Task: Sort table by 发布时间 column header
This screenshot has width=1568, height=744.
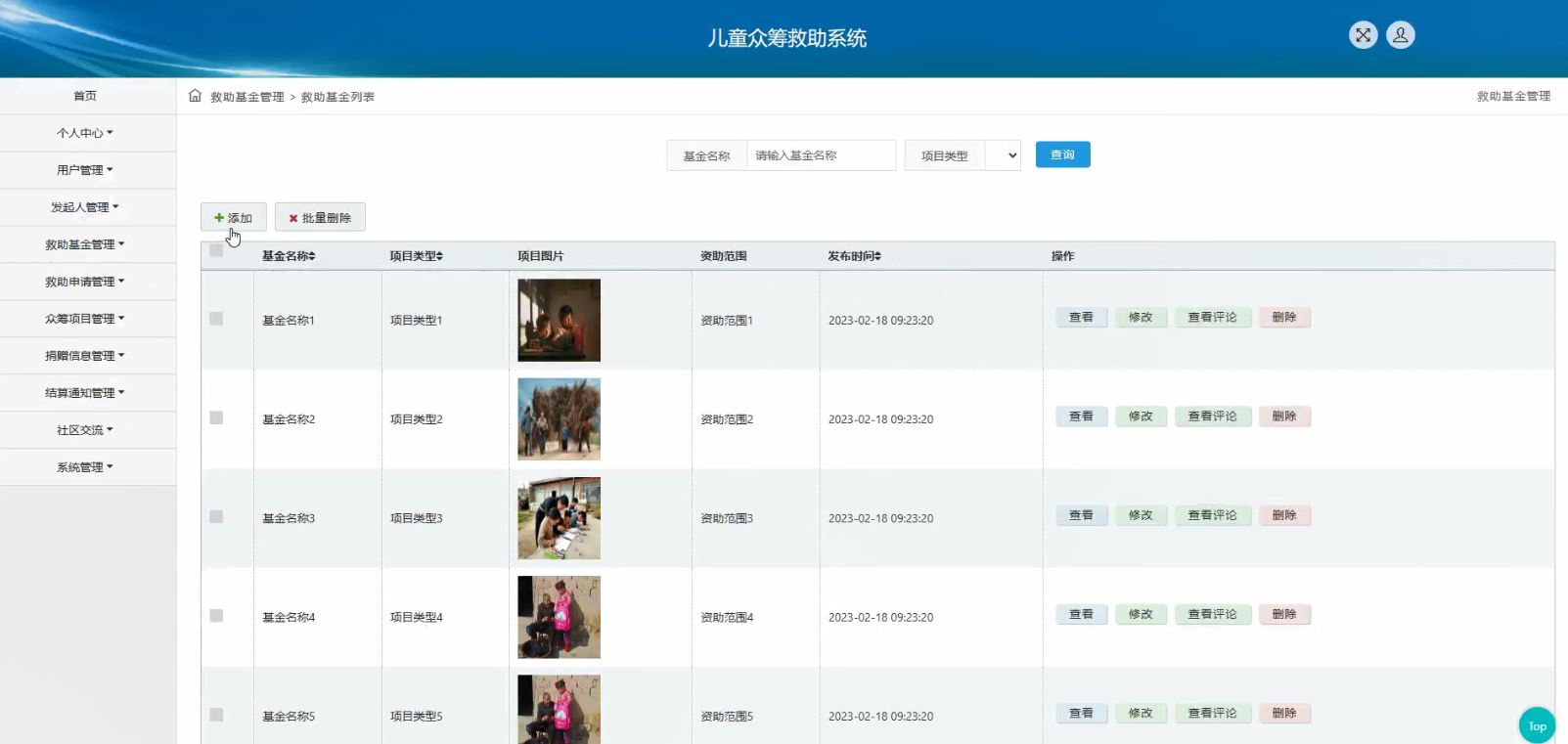Action: coord(854,256)
